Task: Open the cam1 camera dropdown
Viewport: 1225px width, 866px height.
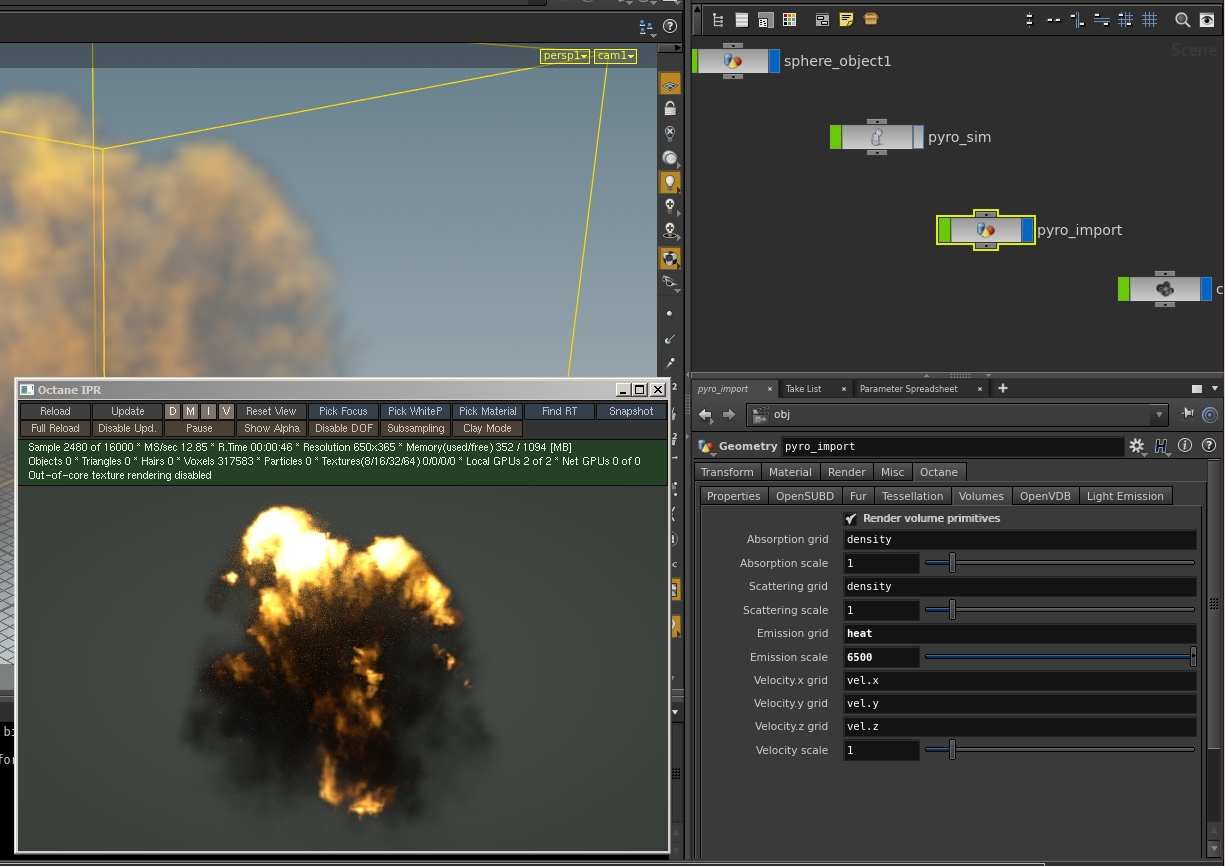Action: tap(616, 56)
